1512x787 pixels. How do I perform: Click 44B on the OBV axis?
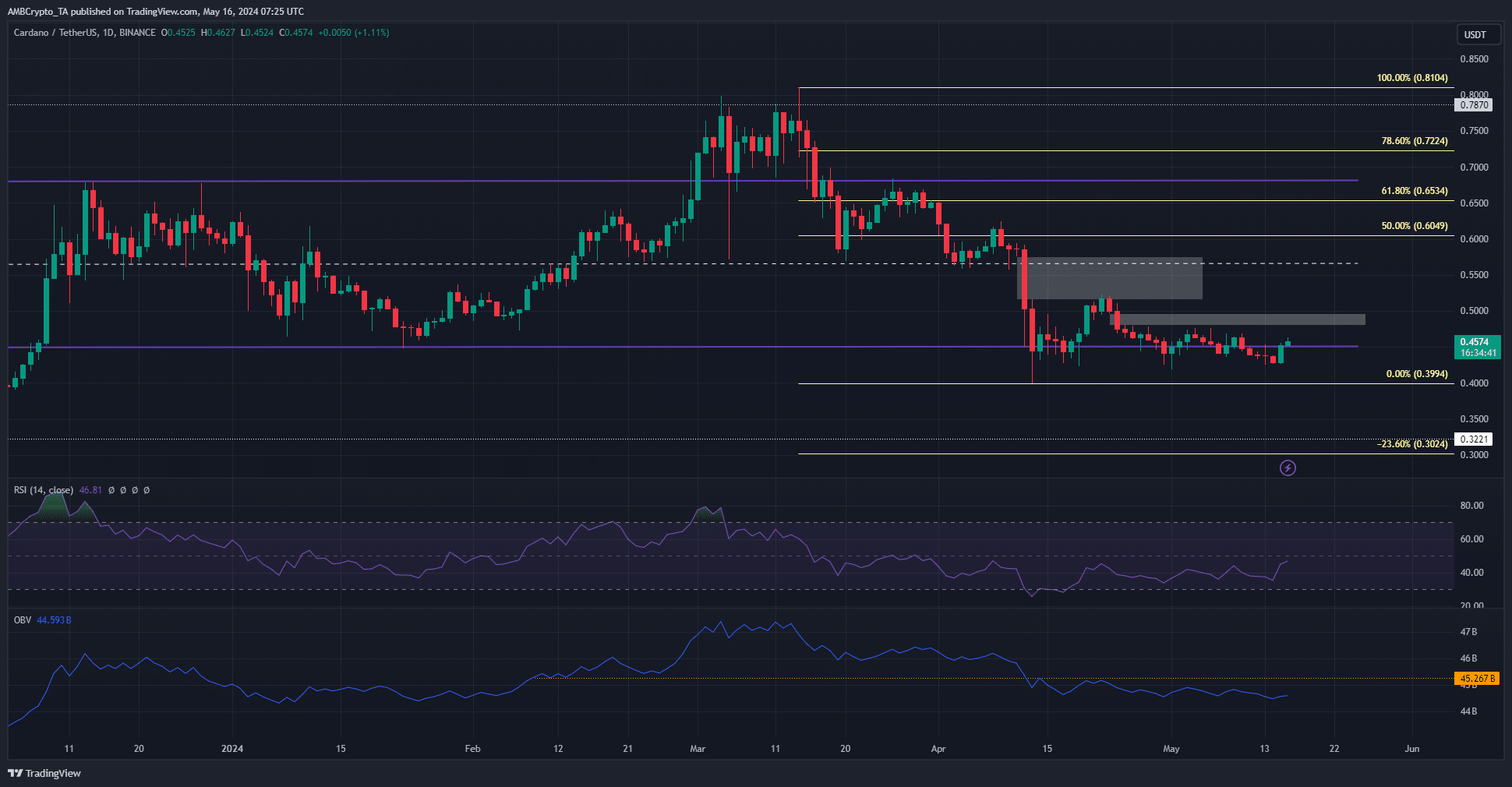(1468, 711)
